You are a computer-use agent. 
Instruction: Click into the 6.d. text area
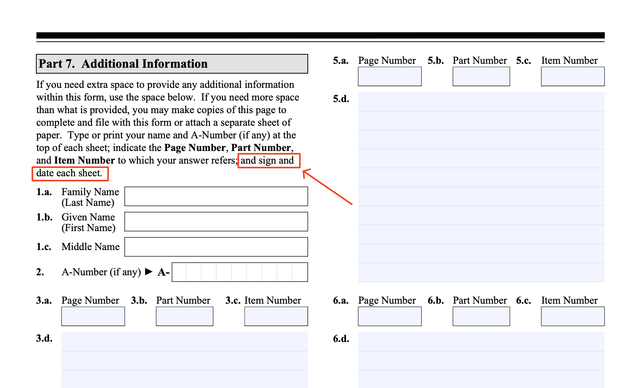click(481, 360)
